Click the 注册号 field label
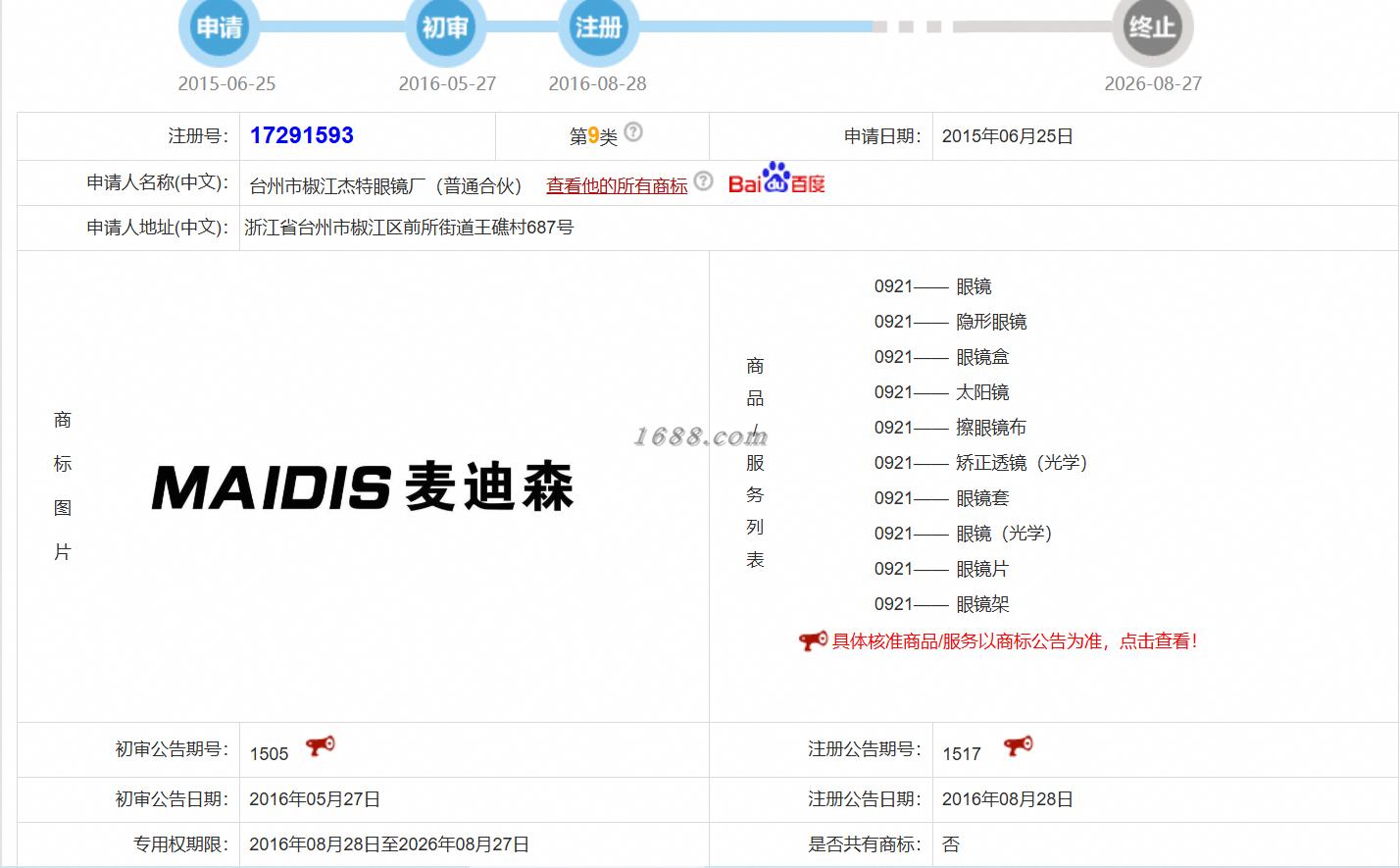Screen dimensions: 1400x868 pos(201,136)
